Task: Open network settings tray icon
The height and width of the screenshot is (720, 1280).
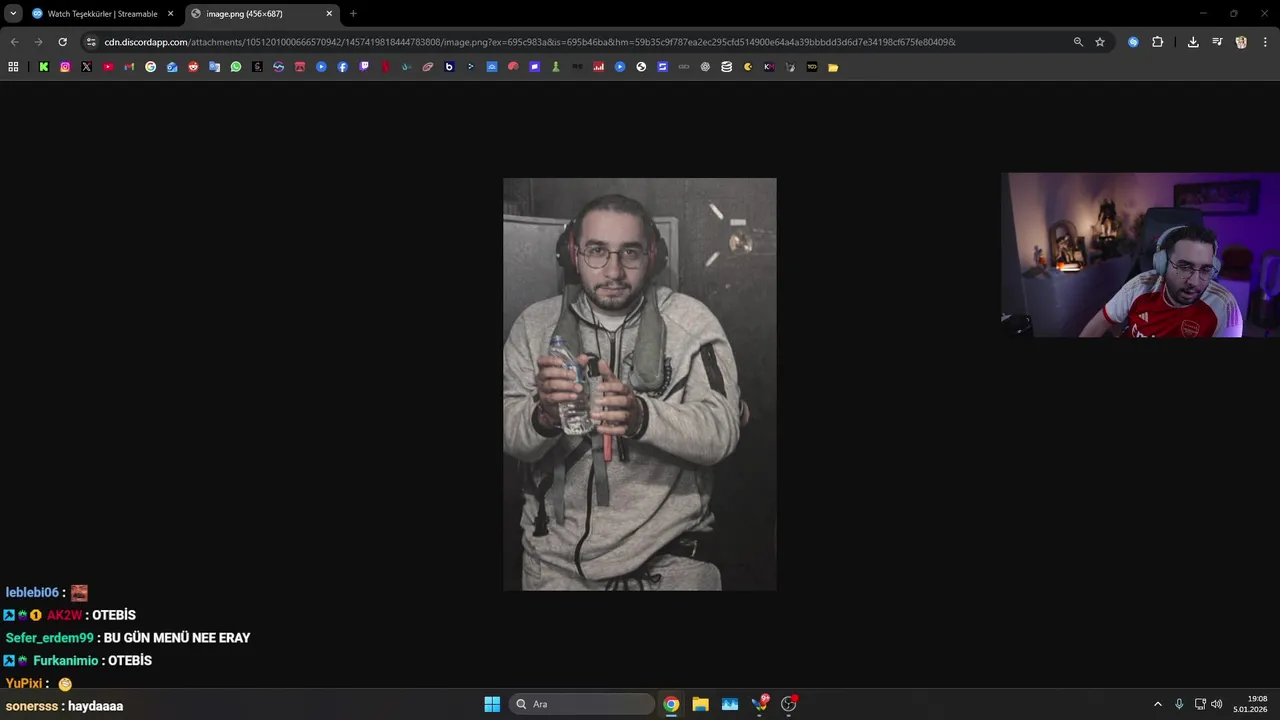Action: [1200, 704]
